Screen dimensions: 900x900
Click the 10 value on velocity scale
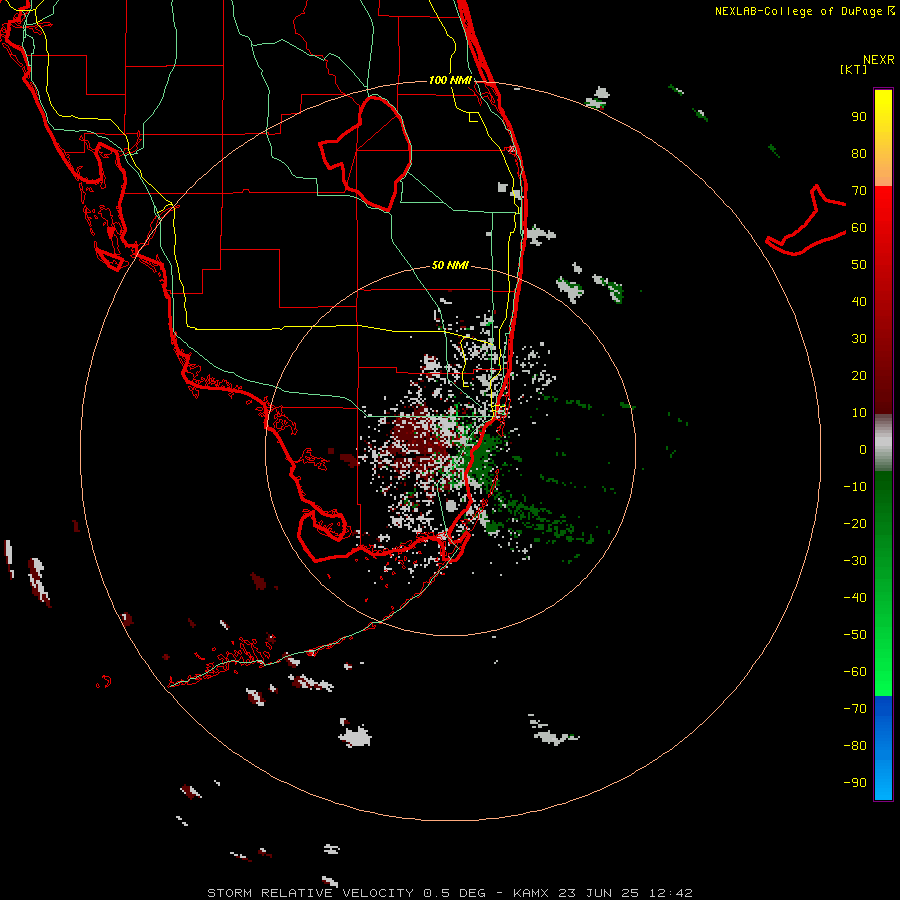point(859,413)
